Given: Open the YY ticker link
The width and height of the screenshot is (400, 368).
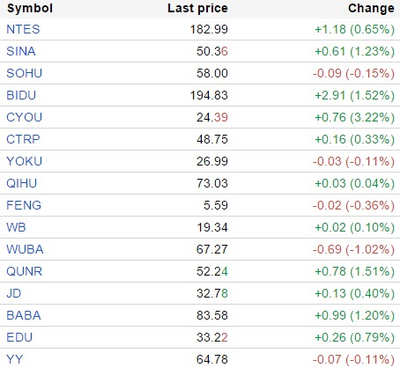Looking at the screenshot, I should (15, 359).
